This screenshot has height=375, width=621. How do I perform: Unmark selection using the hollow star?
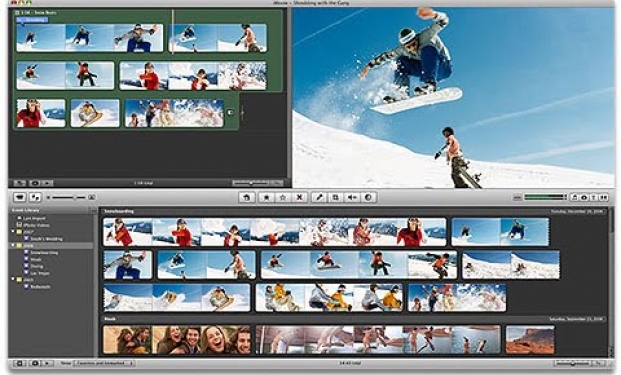click(283, 197)
